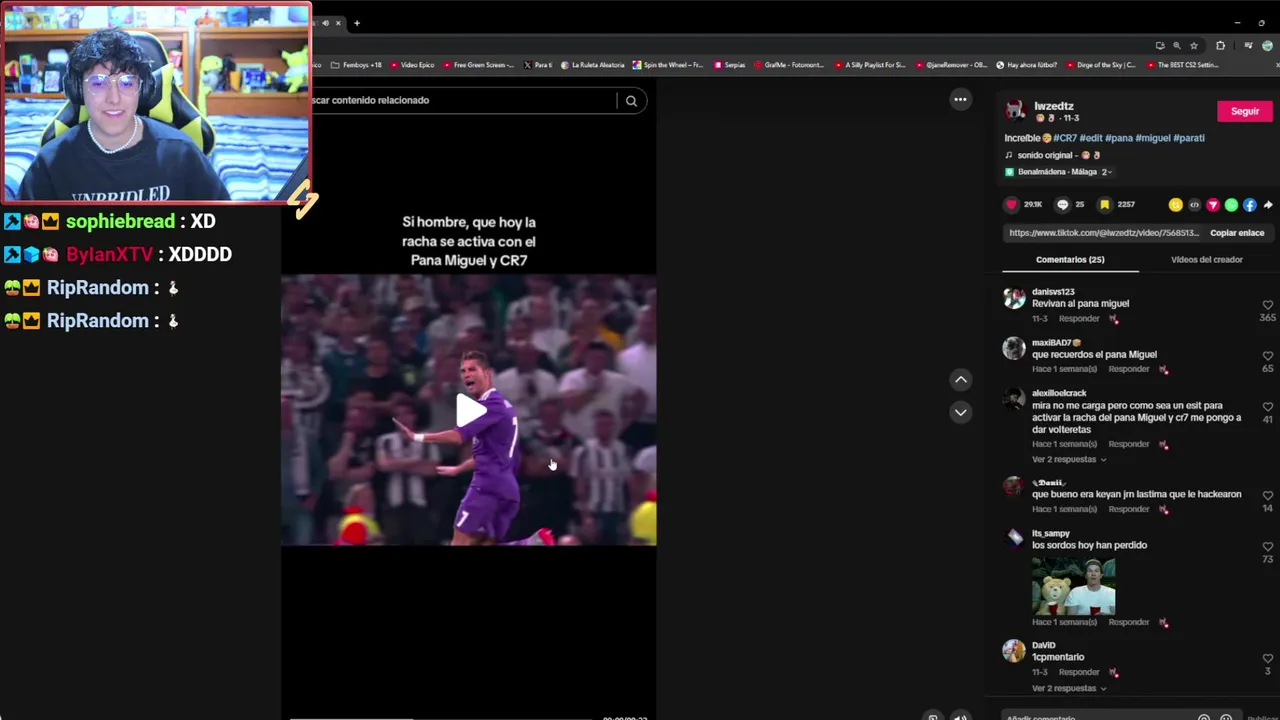The height and width of the screenshot is (720, 1280).
Task: Switch to Videos del creador tab
Action: [x=1207, y=259]
